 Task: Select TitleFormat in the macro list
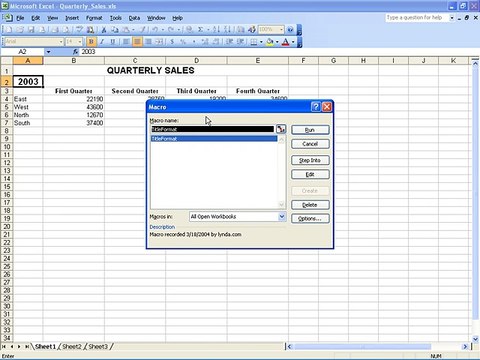click(214, 139)
